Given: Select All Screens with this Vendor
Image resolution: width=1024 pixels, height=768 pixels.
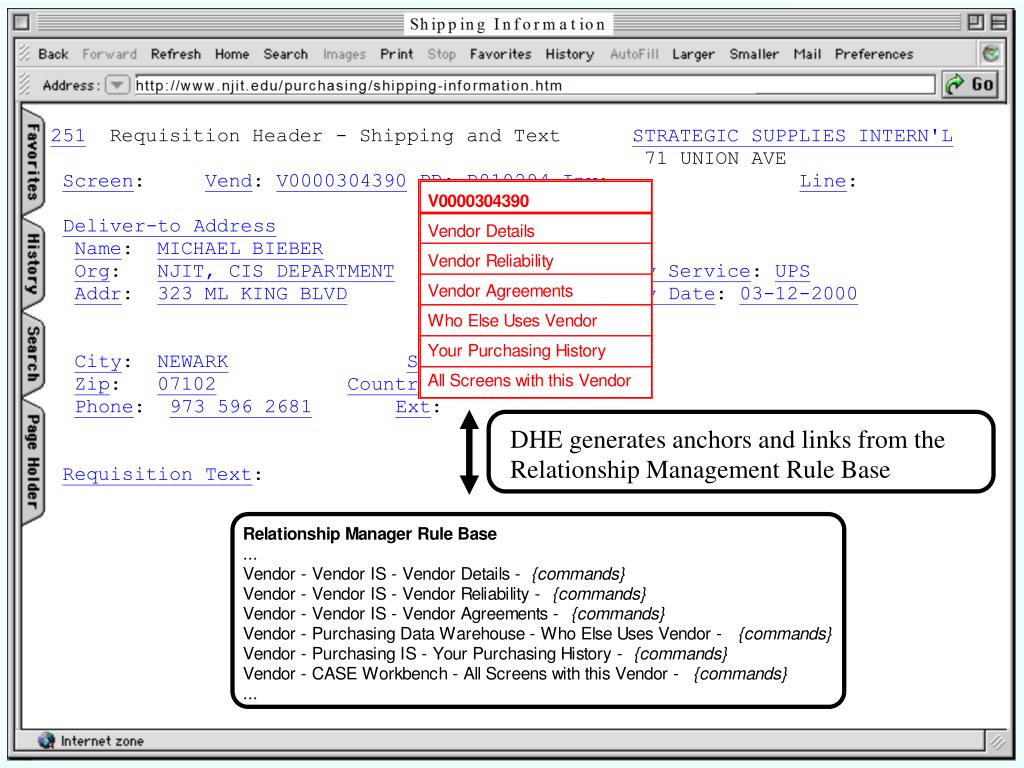Looking at the screenshot, I should click(536, 381).
